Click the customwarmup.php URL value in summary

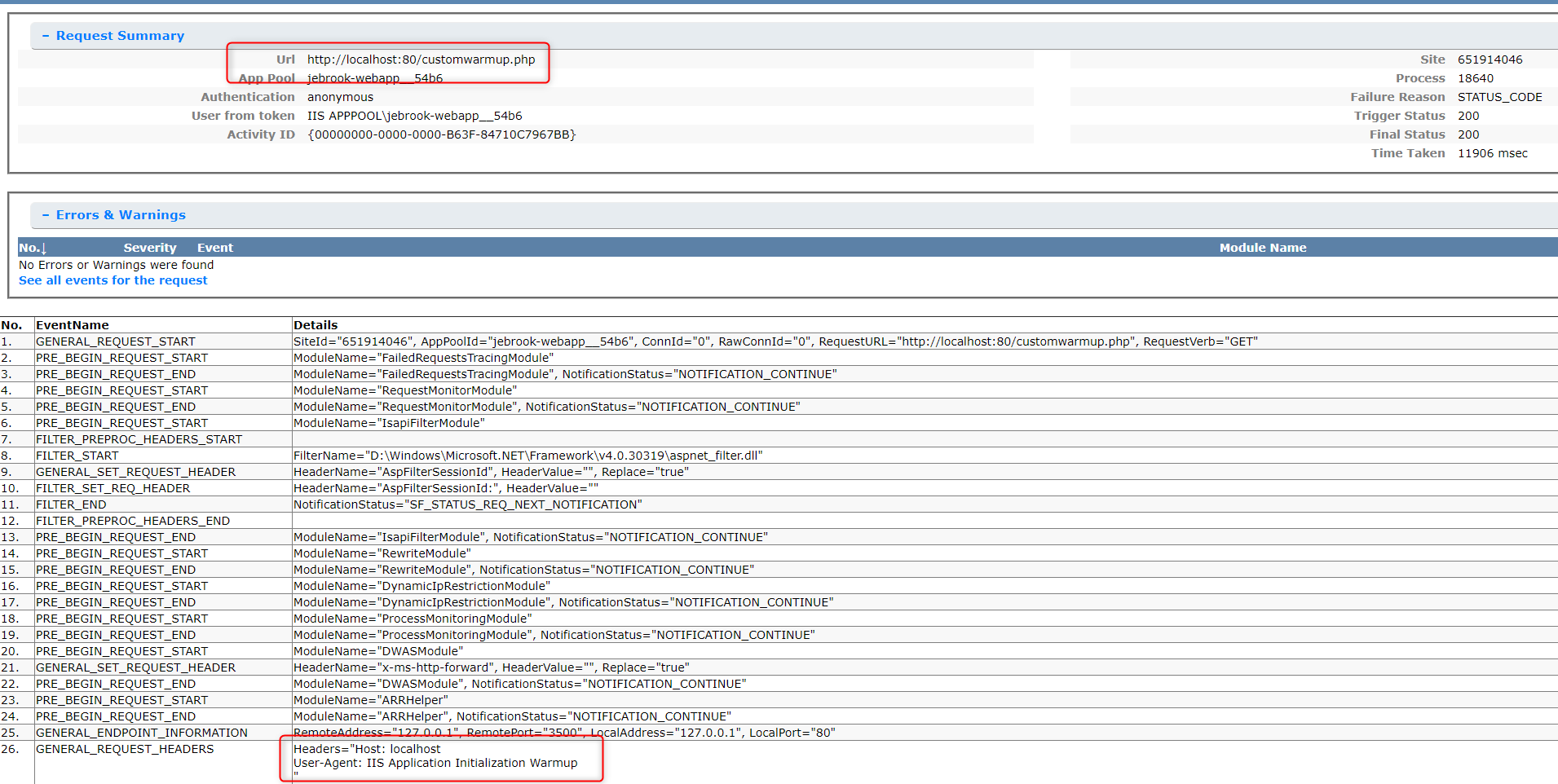click(421, 59)
